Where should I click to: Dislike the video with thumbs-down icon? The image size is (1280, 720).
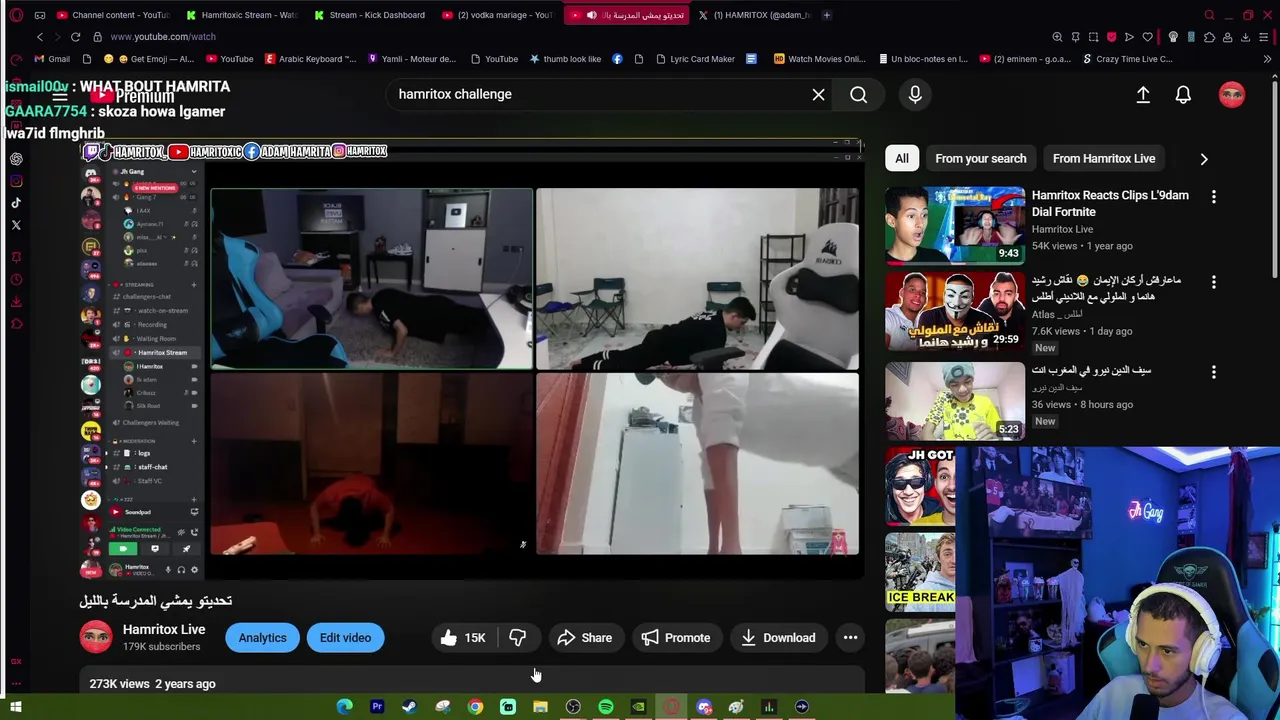[517, 638]
